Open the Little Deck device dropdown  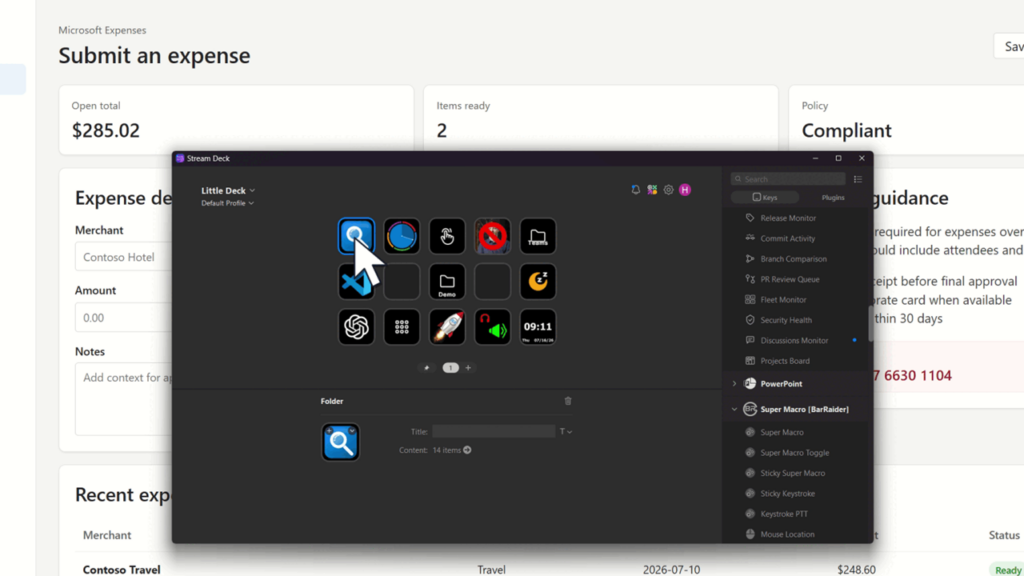click(x=228, y=191)
